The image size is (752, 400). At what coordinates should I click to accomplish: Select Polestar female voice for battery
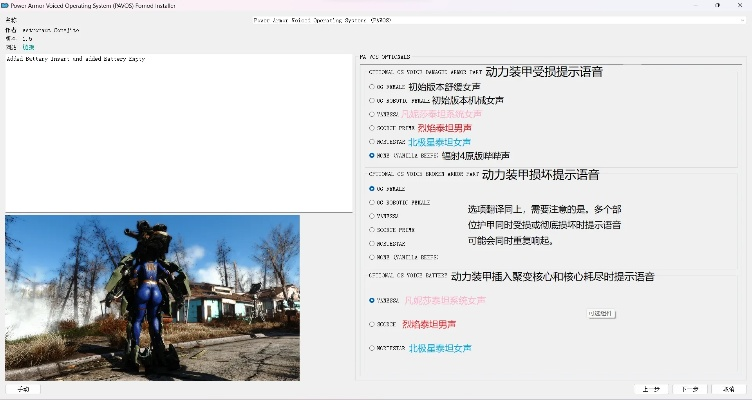point(372,348)
